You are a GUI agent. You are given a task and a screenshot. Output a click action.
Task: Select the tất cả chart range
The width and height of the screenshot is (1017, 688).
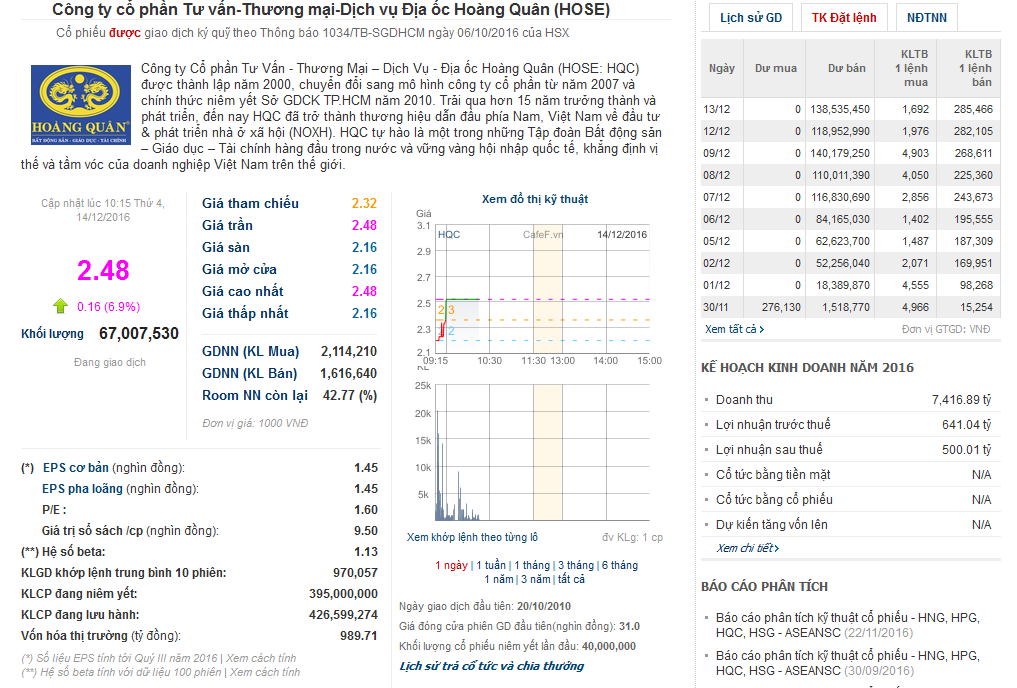[x=571, y=579]
